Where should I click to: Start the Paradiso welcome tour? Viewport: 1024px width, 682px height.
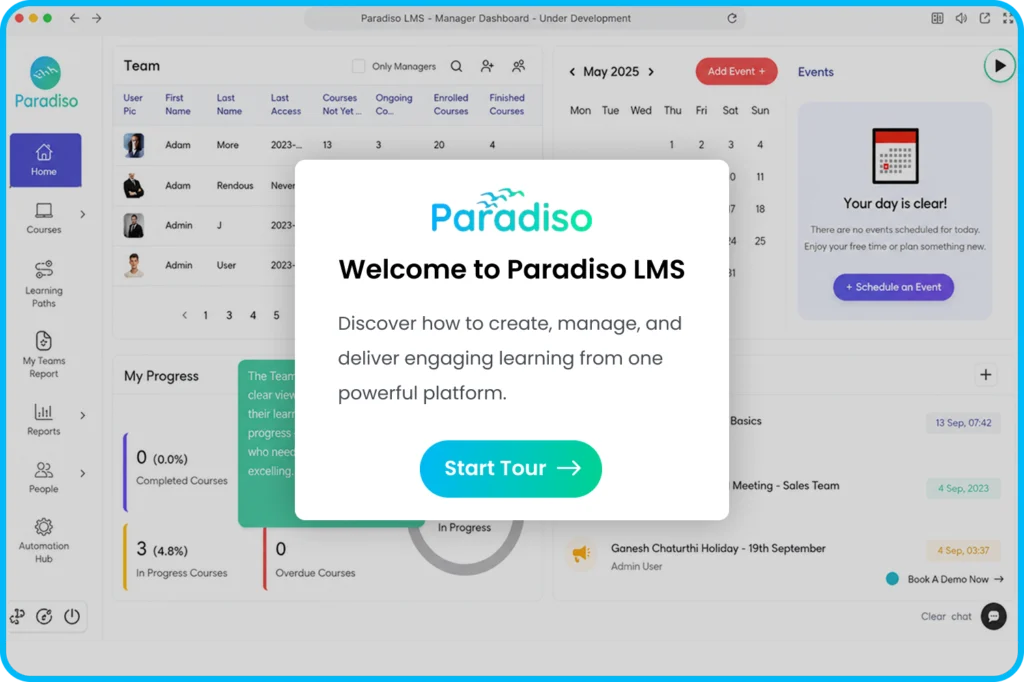coord(510,468)
